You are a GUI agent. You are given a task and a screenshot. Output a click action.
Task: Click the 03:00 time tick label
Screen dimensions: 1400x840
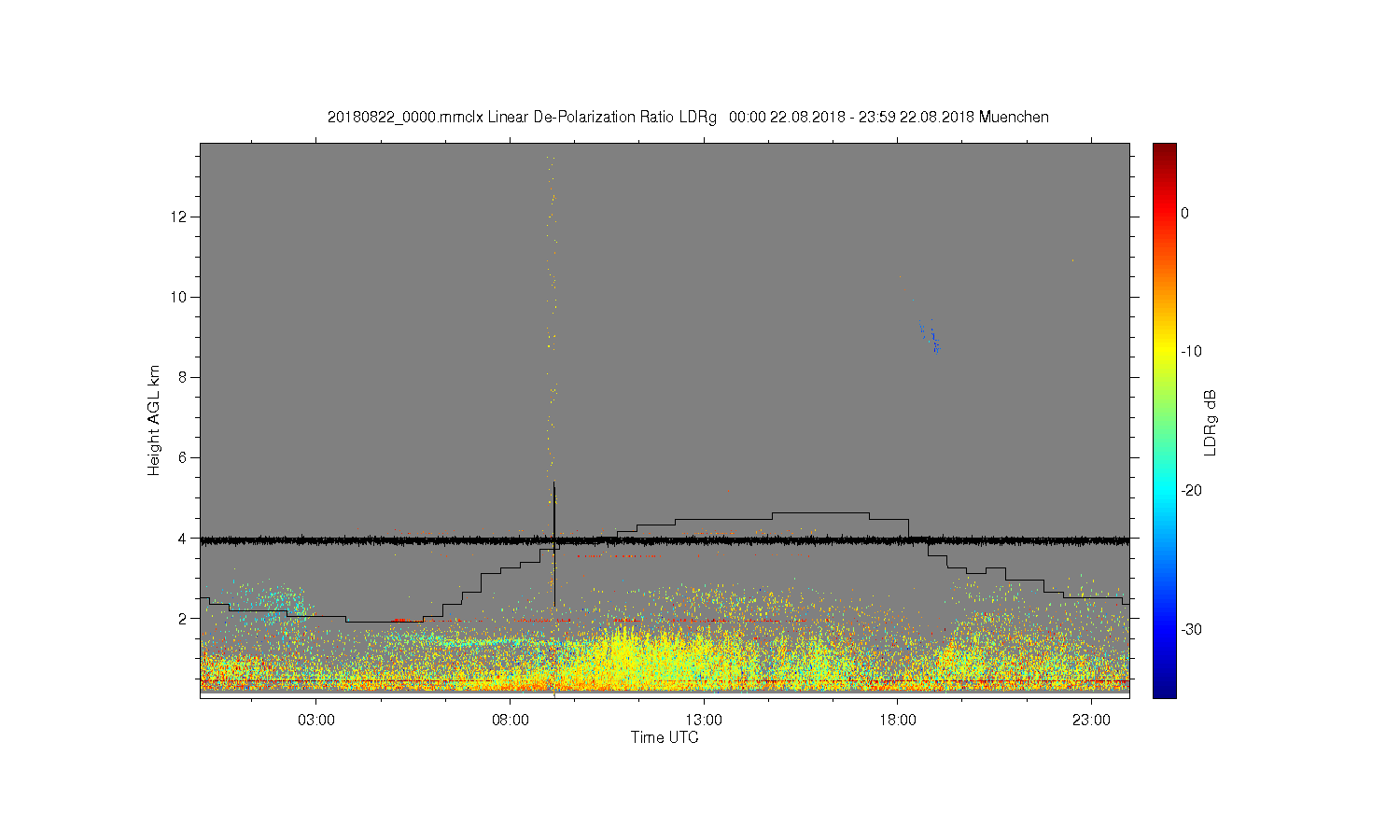coord(316,721)
